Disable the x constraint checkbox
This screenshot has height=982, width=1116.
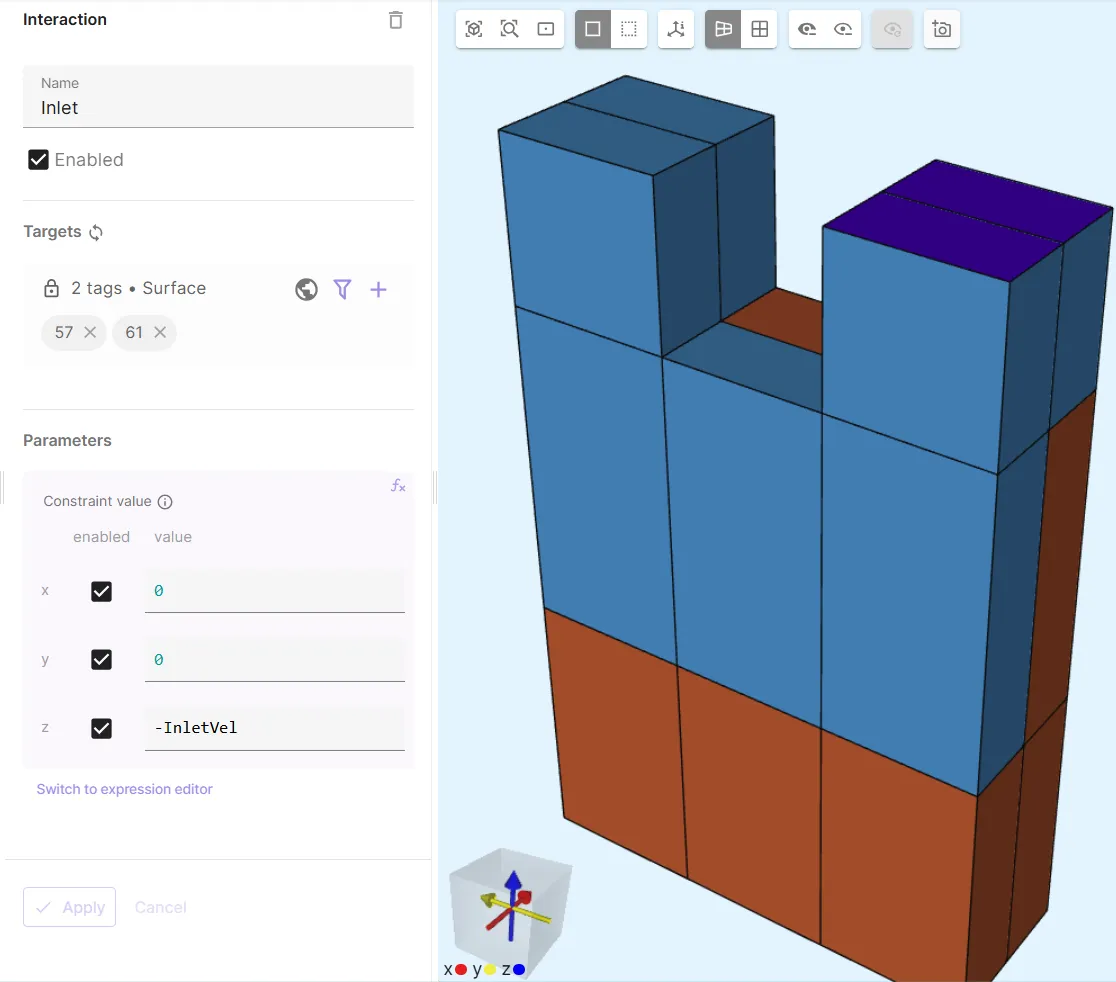(101, 591)
